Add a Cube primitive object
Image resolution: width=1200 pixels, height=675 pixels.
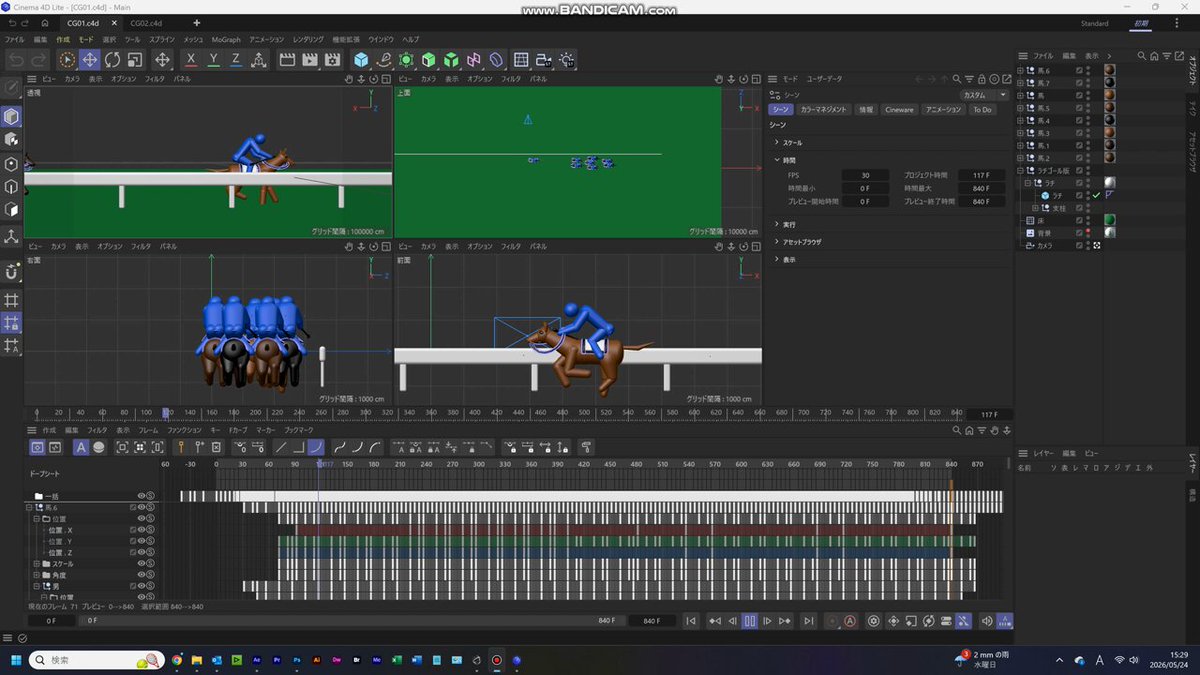tap(361, 60)
